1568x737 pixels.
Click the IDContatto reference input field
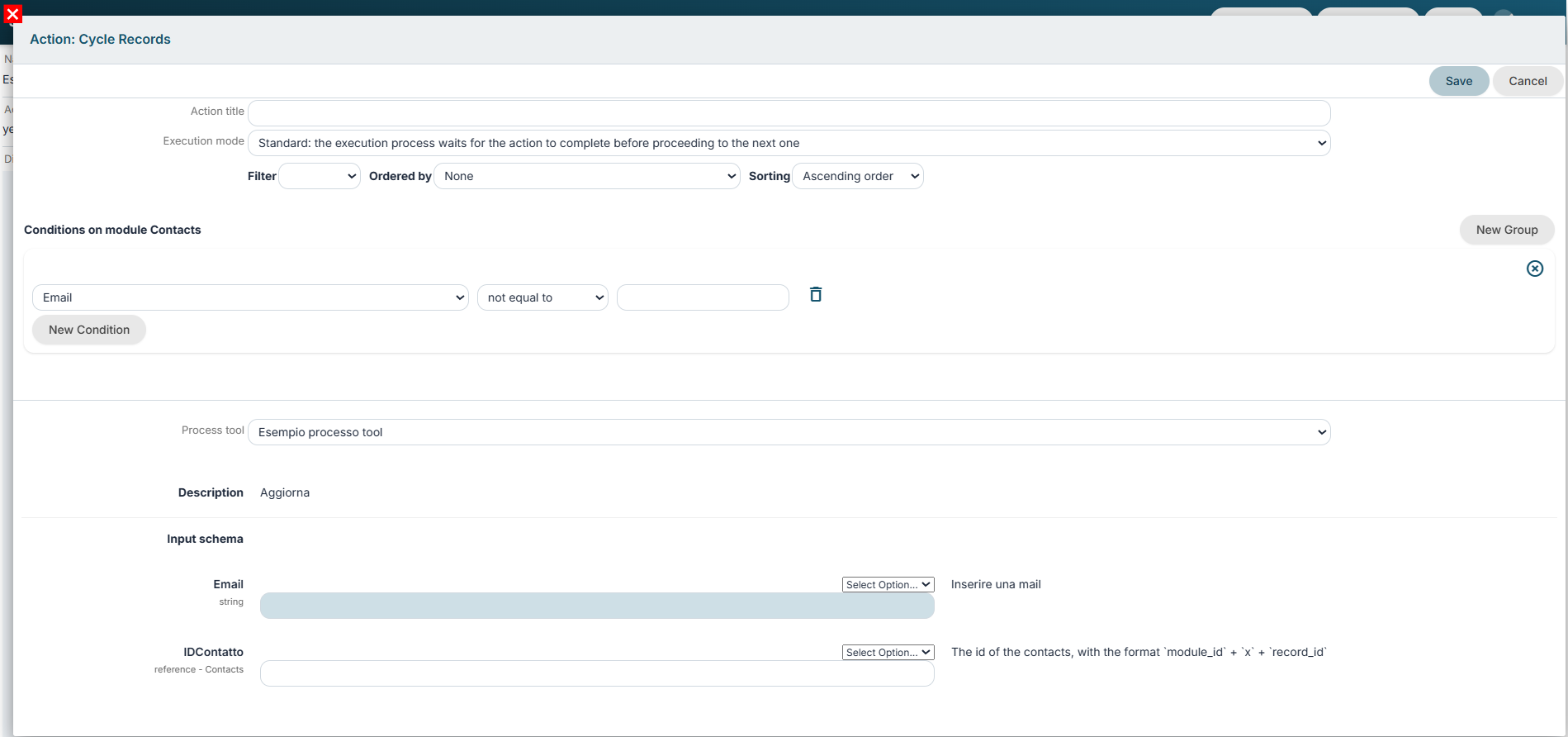coord(597,673)
